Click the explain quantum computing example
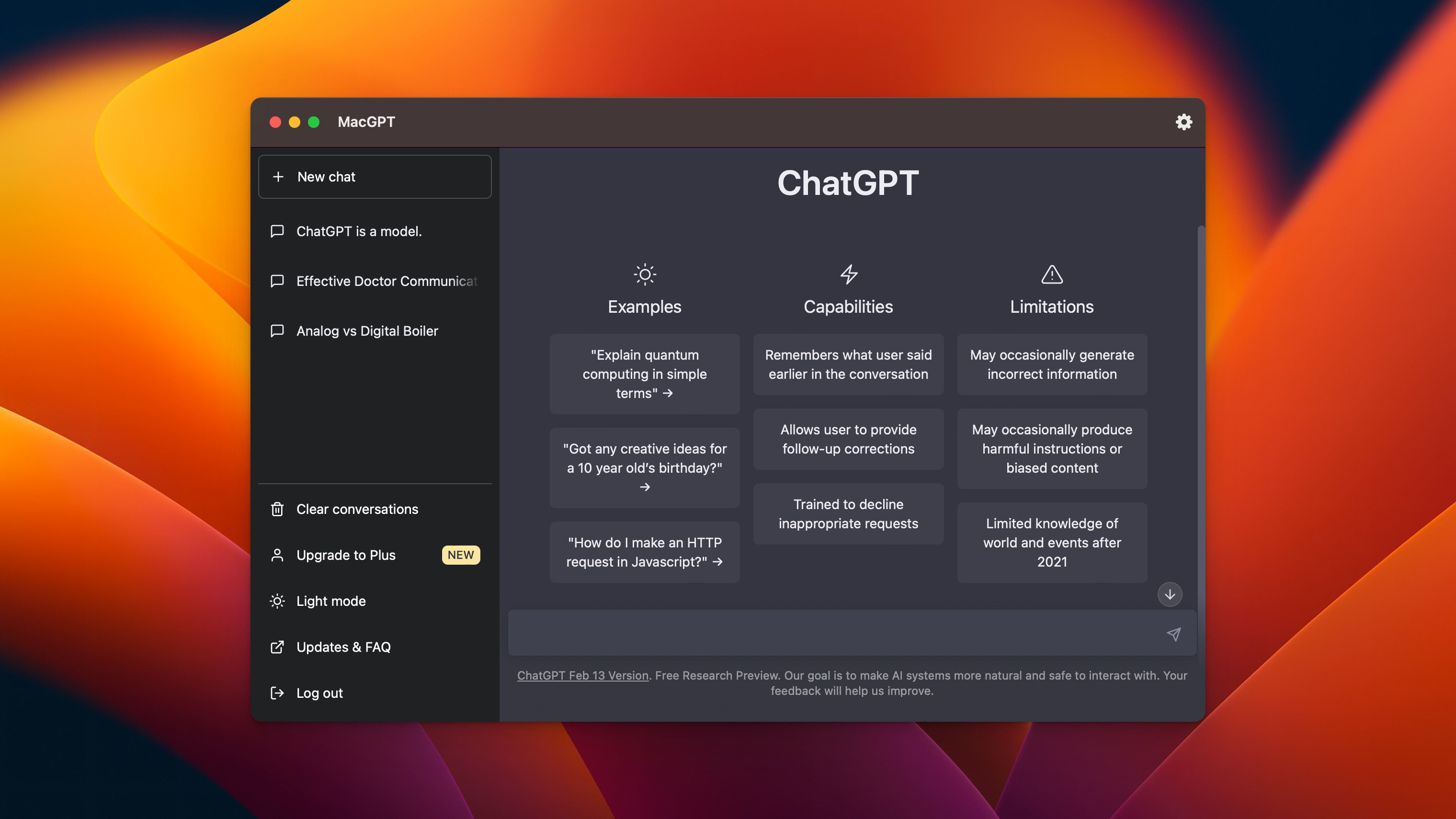This screenshot has width=1456, height=819. (645, 373)
